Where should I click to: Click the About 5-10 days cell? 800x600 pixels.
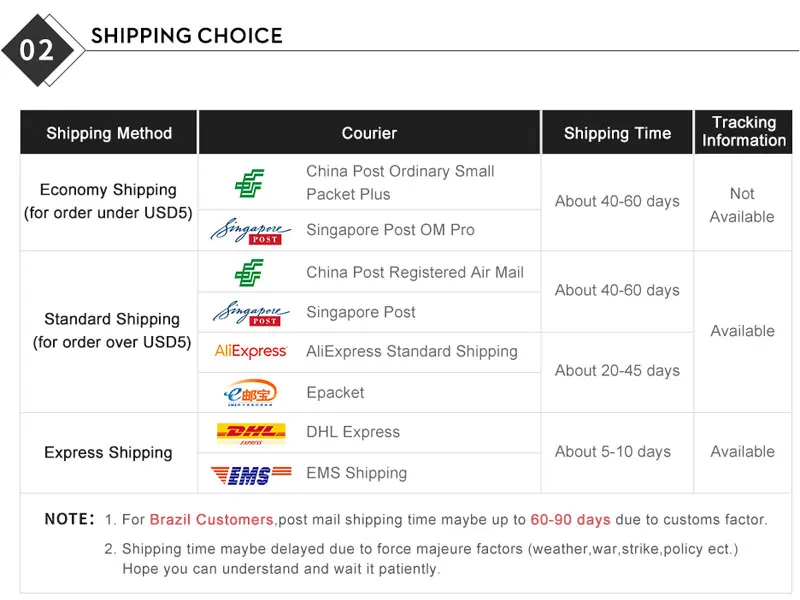(x=613, y=452)
